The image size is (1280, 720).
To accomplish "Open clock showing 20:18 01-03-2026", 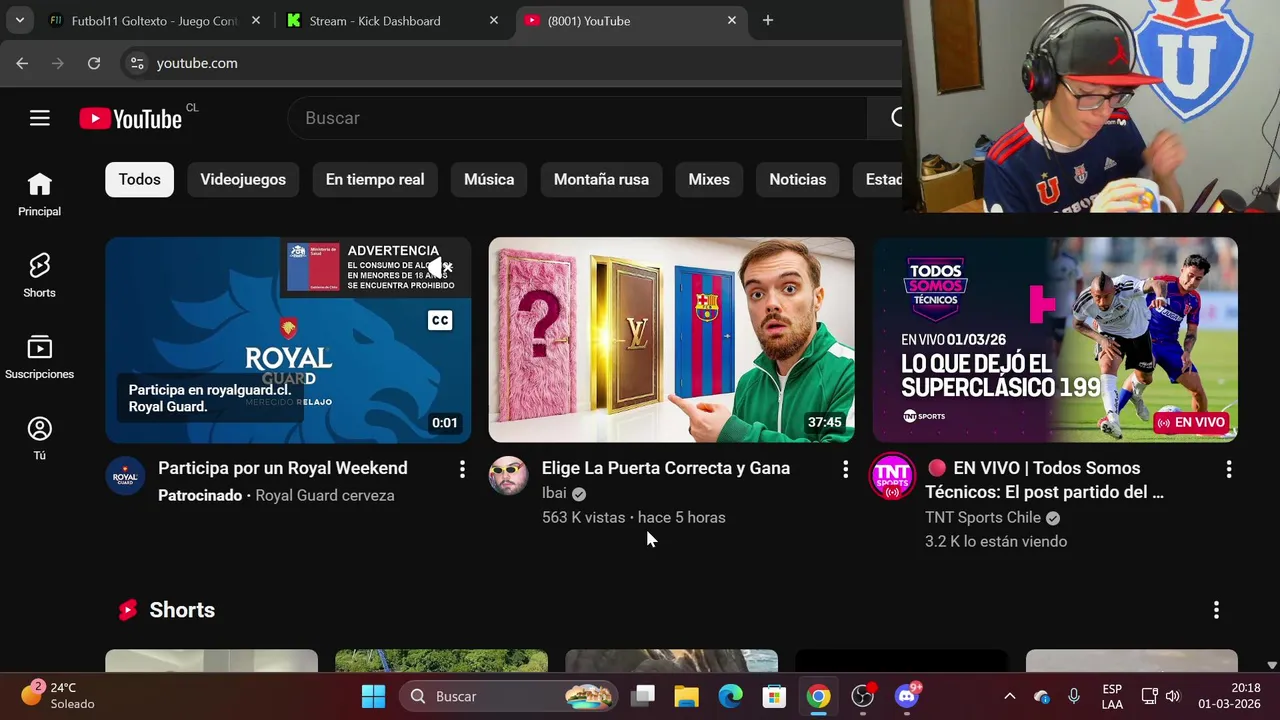I will click(1231, 696).
